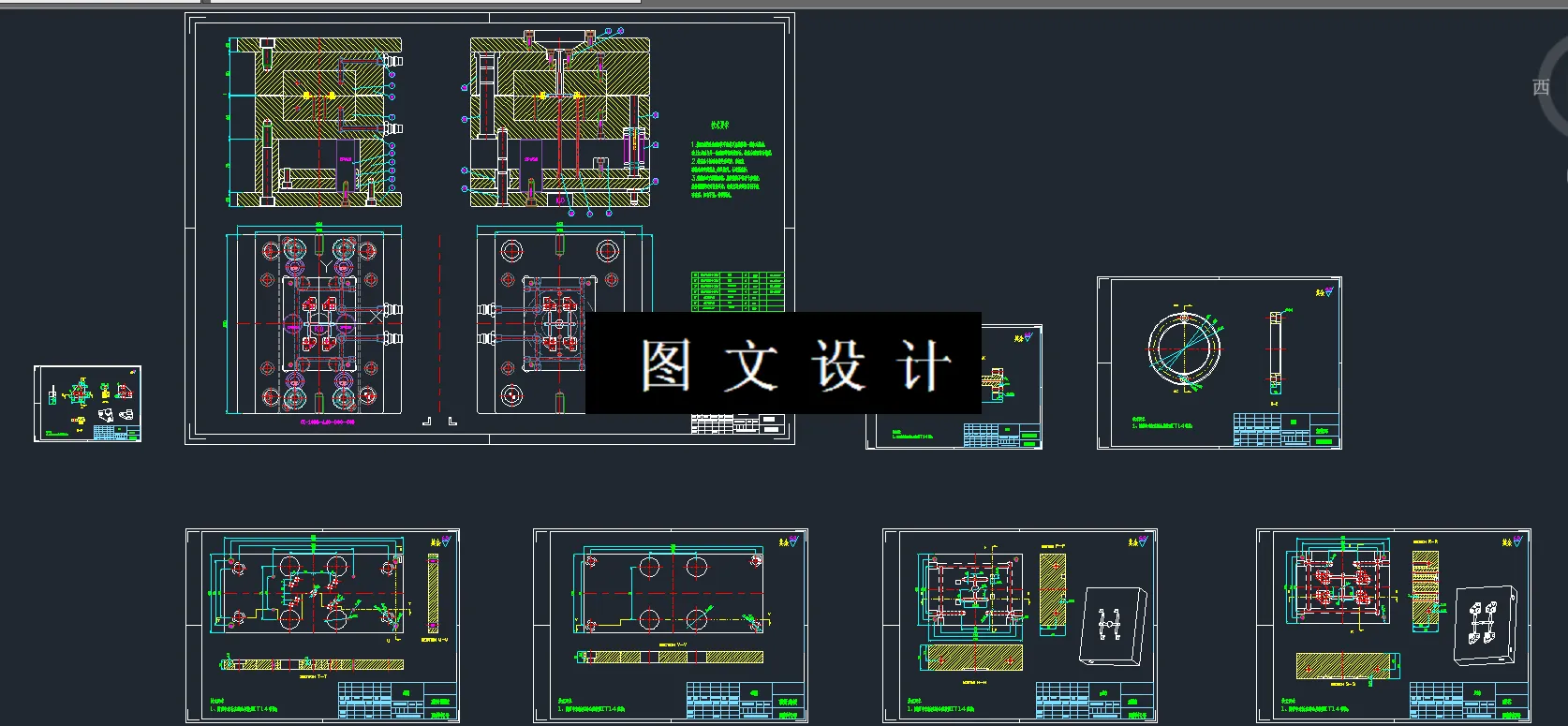Click the ViewCube face labeled 西
Viewport: 1568px width, 726px height.
click(x=1541, y=87)
